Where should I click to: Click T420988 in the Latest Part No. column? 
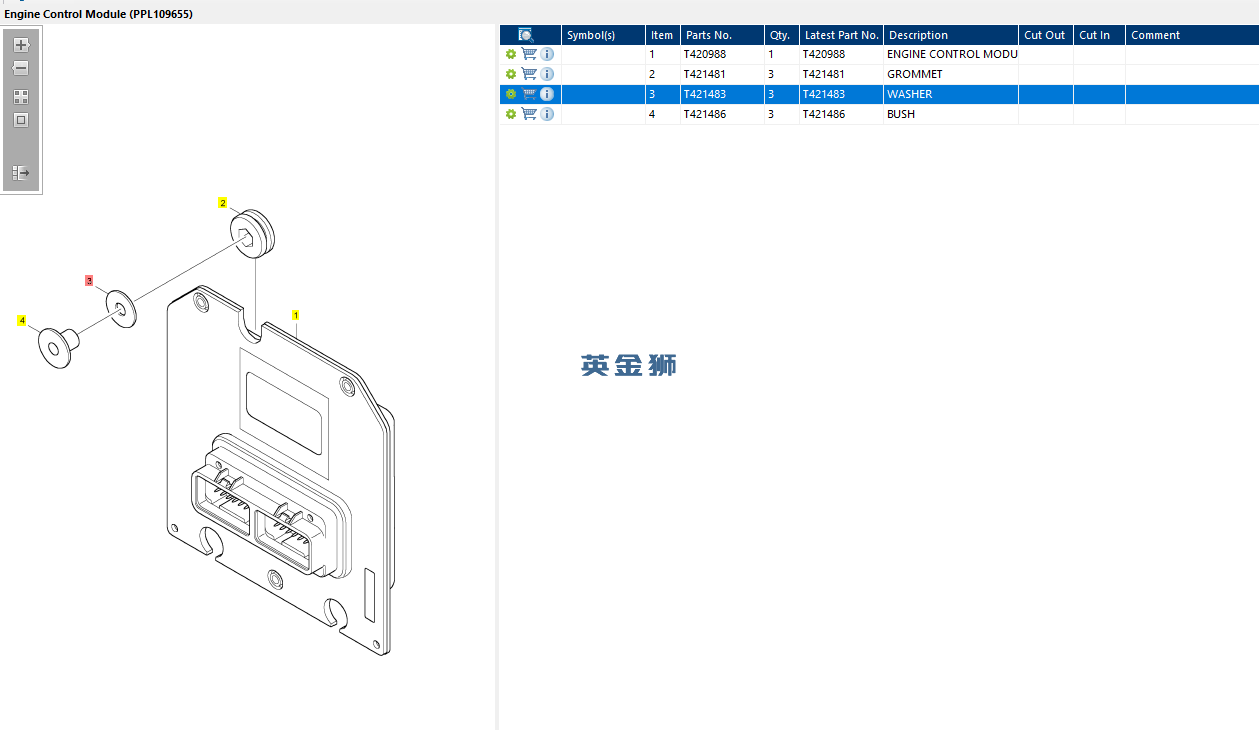tap(824, 54)
